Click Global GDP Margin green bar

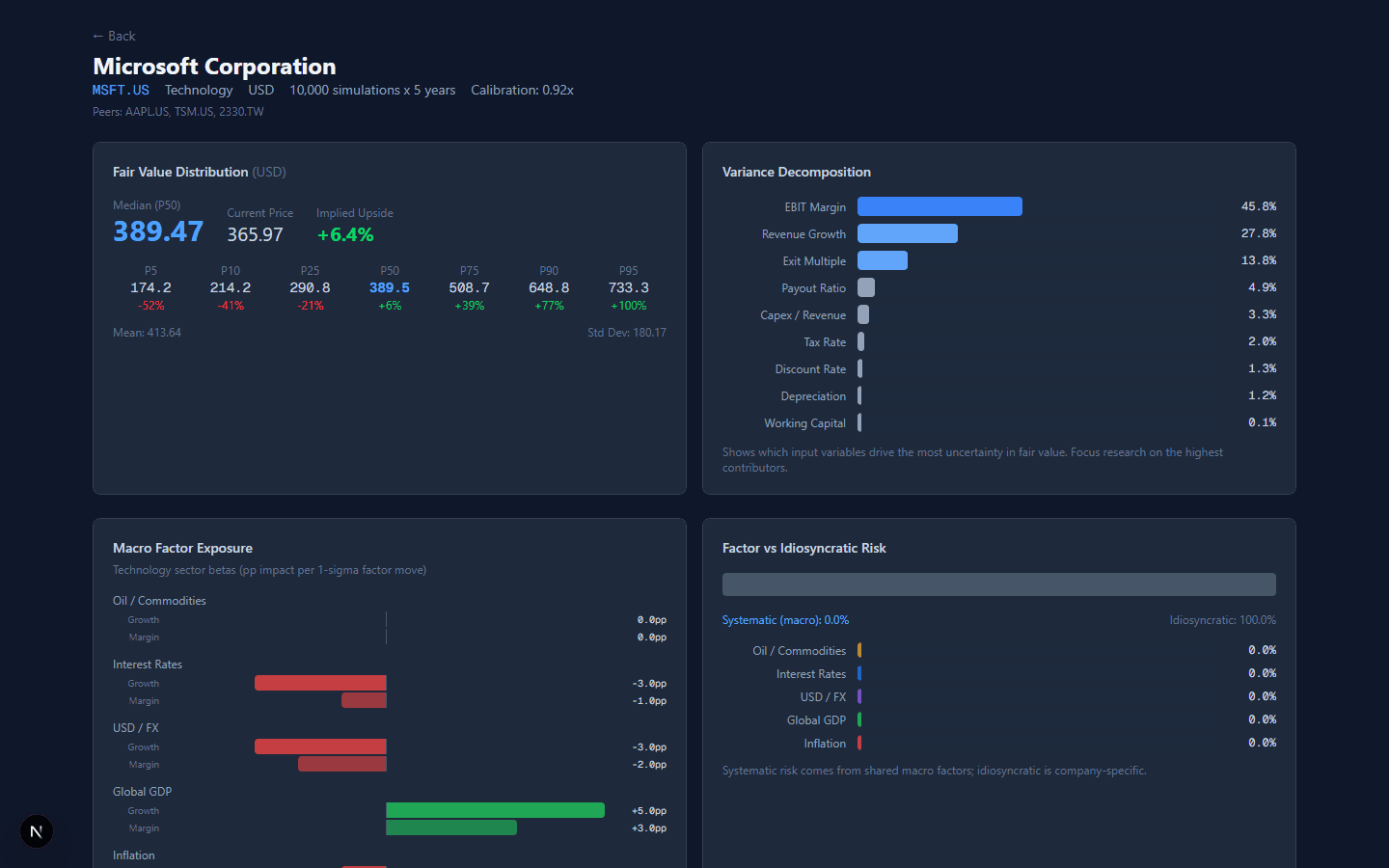click(451, 827)
